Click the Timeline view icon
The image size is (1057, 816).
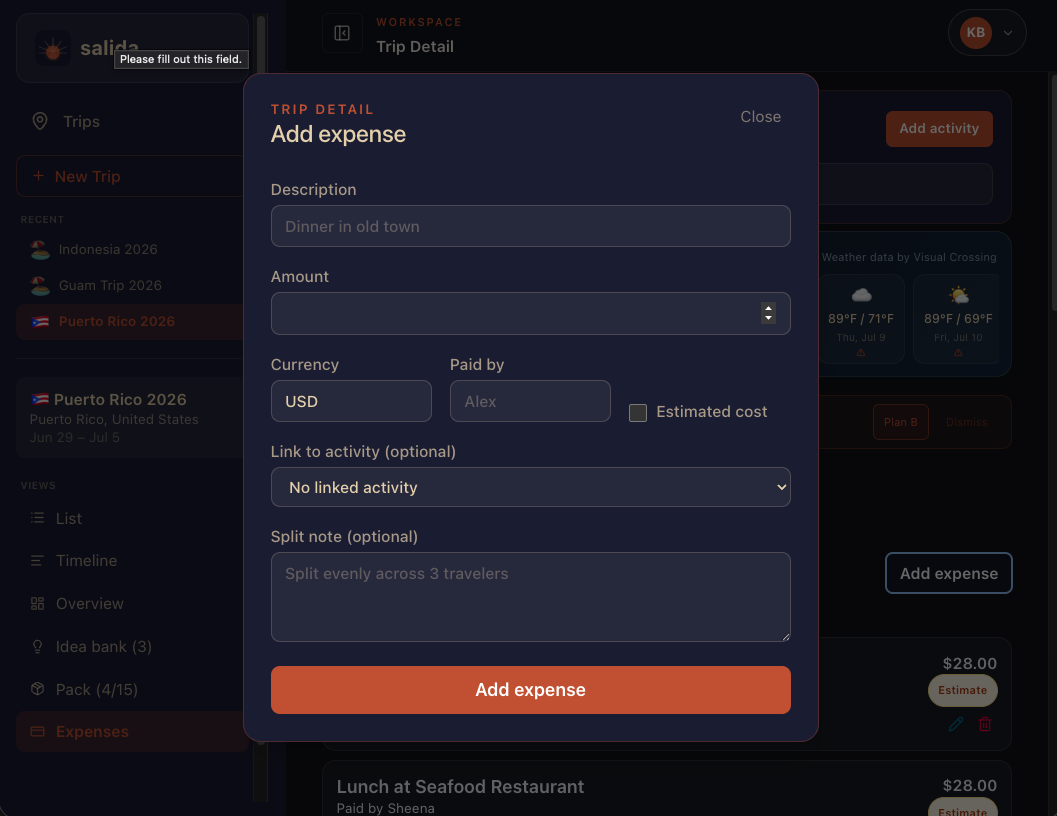pyautogui.click(x=37, y=560)
